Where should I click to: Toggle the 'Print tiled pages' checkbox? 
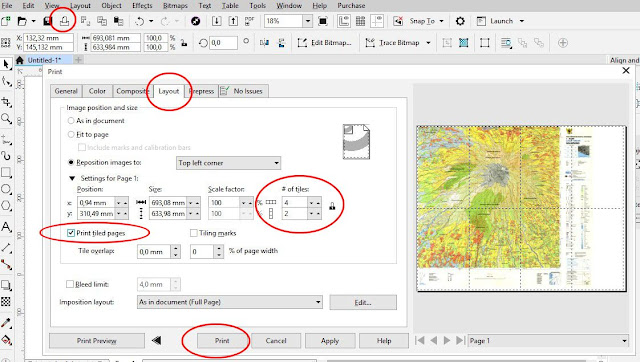(71, 233)
